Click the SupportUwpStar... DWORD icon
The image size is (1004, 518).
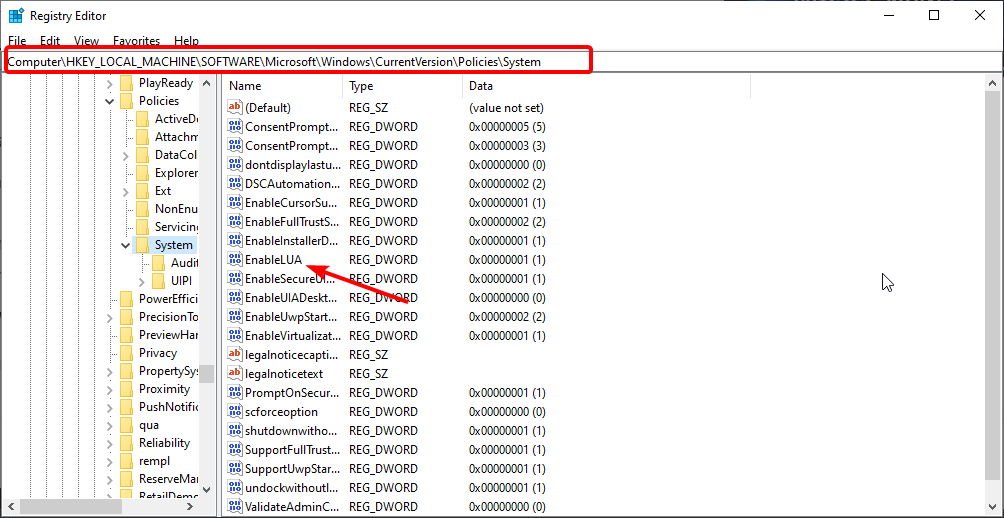point(235,468)
